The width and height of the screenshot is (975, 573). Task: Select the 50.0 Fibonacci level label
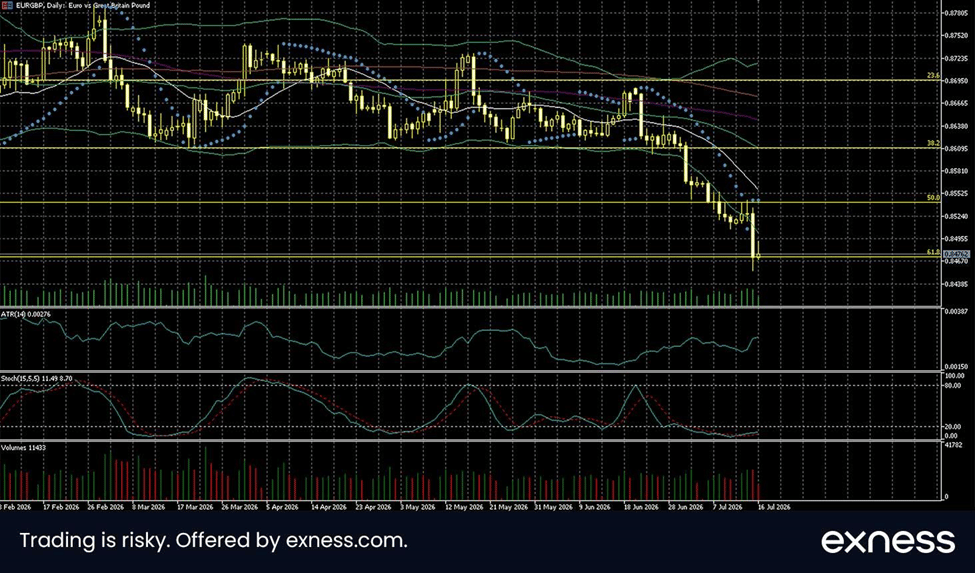[x=933, y=198]
